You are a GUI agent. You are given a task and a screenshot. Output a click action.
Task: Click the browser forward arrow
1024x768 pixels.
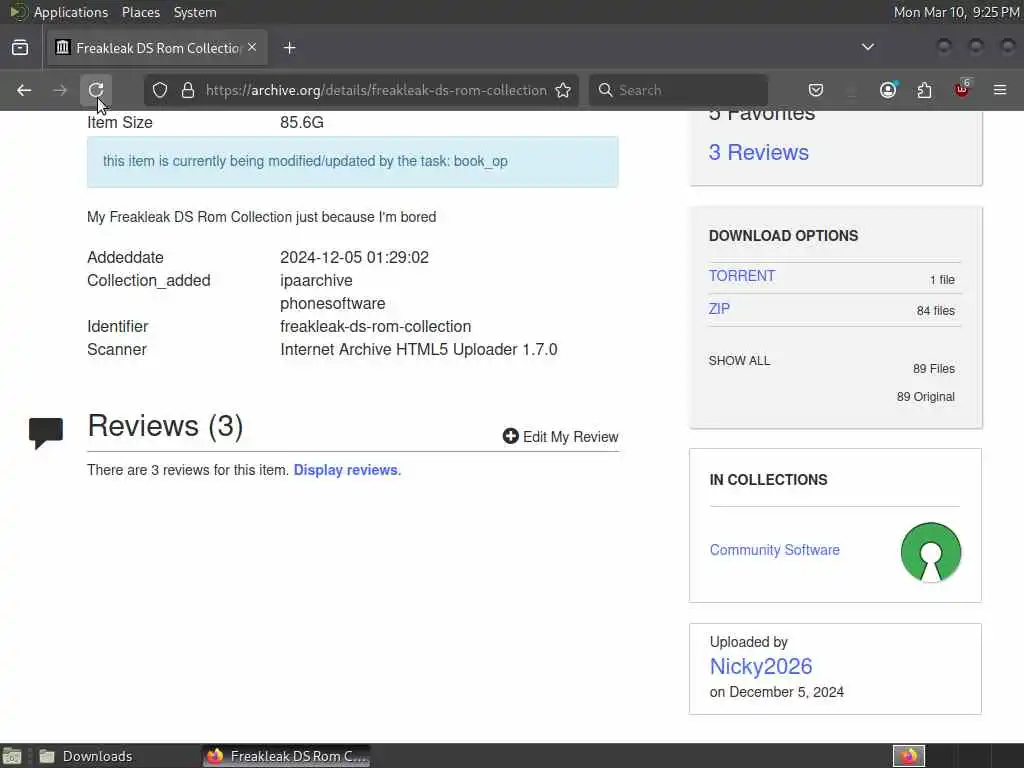pyautogui.click(x=60, y=90)
